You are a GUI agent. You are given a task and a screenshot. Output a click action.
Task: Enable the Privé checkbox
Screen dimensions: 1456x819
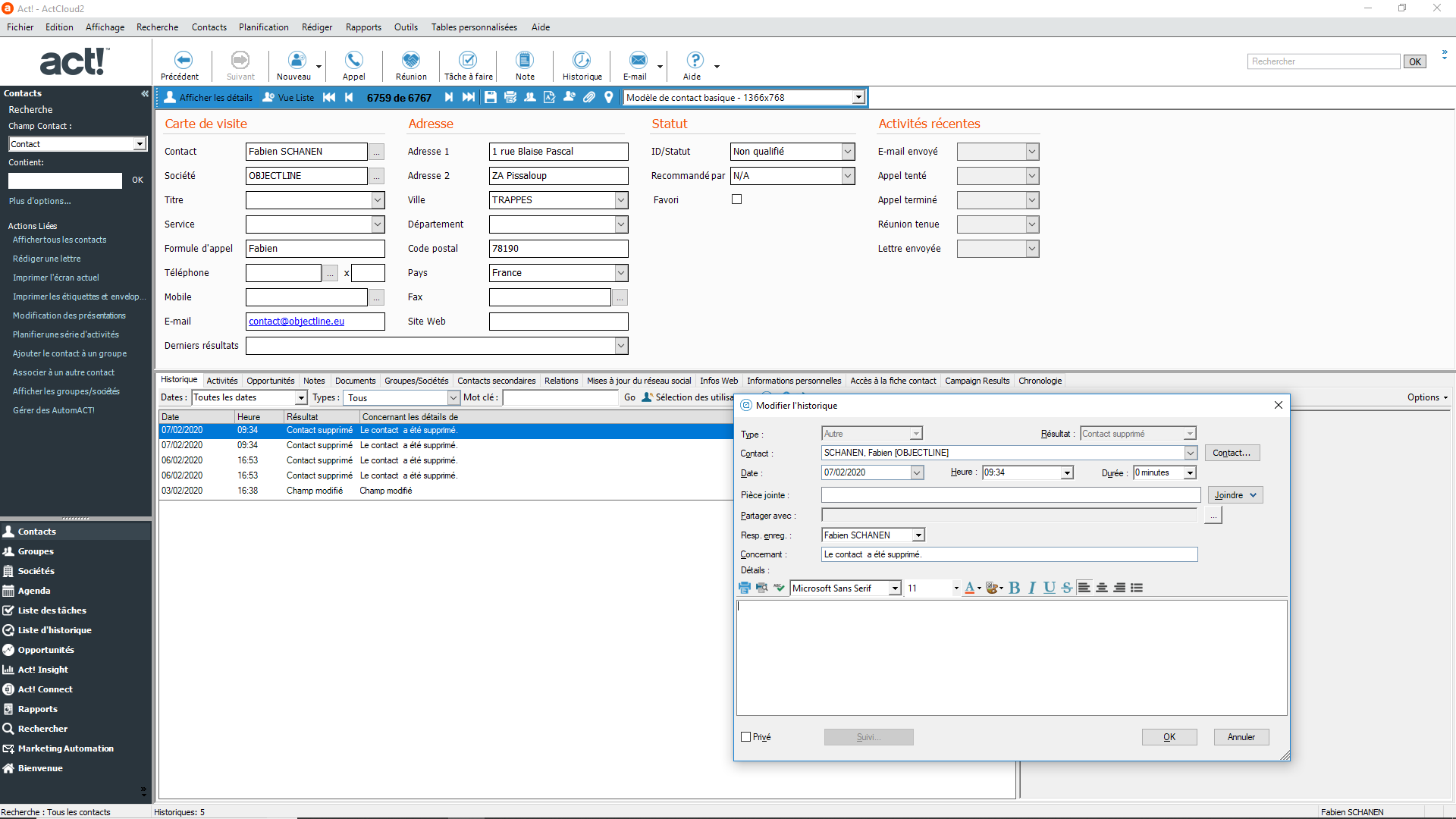pyautogui.click(x=745, y=737)
